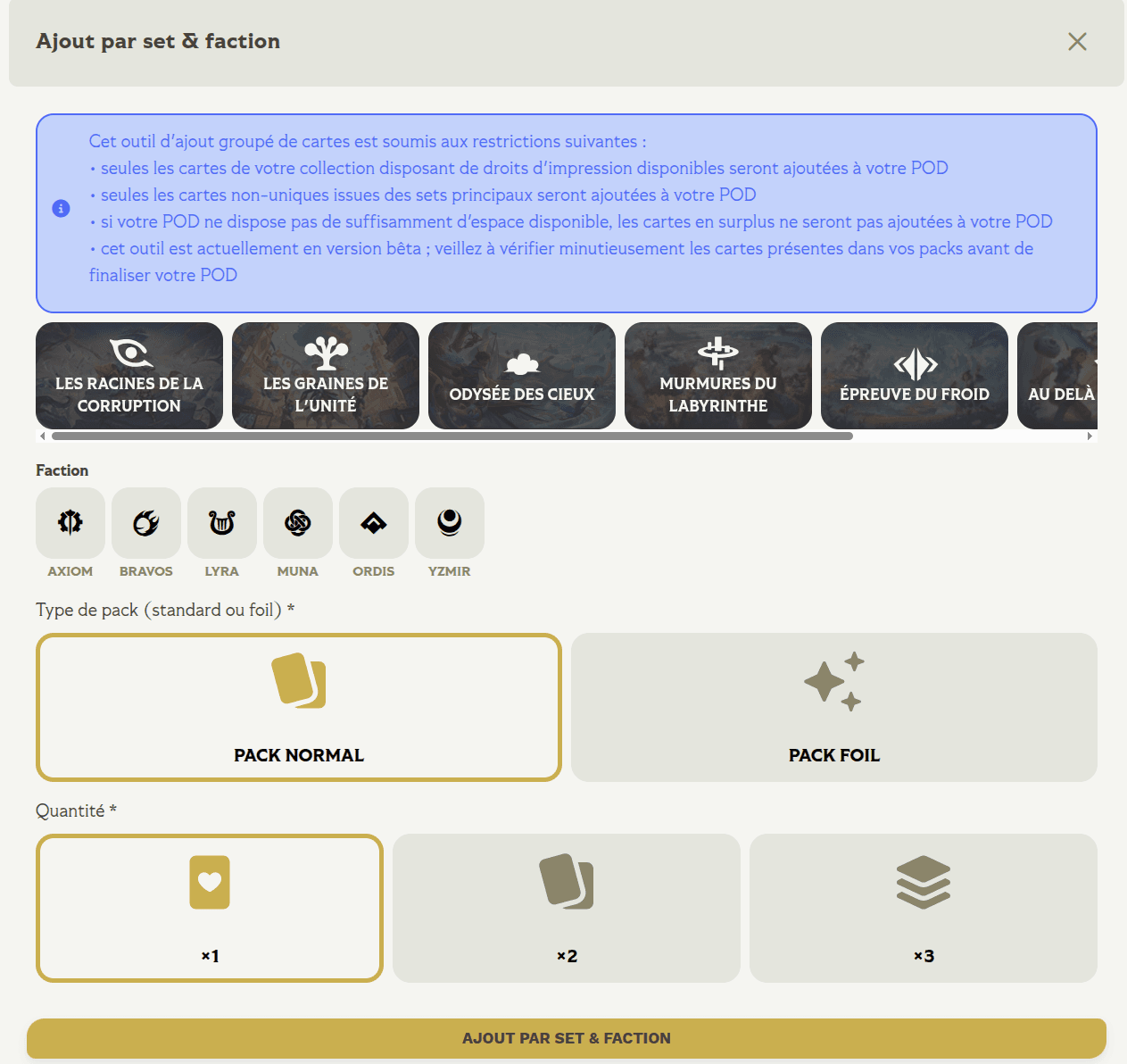The image size is (1127, 1064).
Task: Choose the Bravos faction icon
Action: (x=146, y=522)
